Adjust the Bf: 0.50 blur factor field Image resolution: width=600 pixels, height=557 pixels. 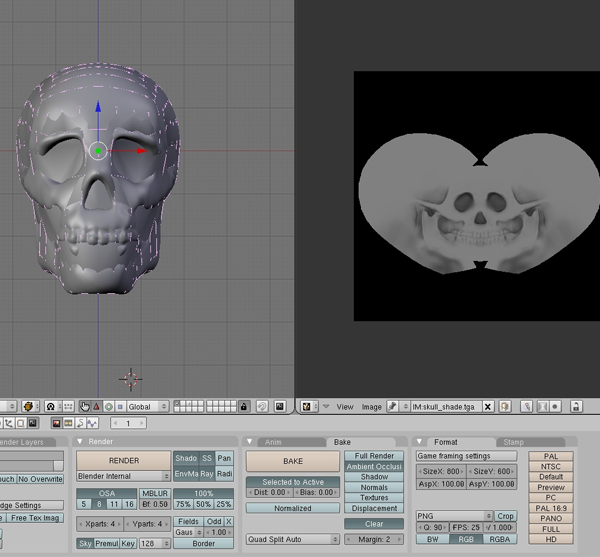[x=155, y=504]
